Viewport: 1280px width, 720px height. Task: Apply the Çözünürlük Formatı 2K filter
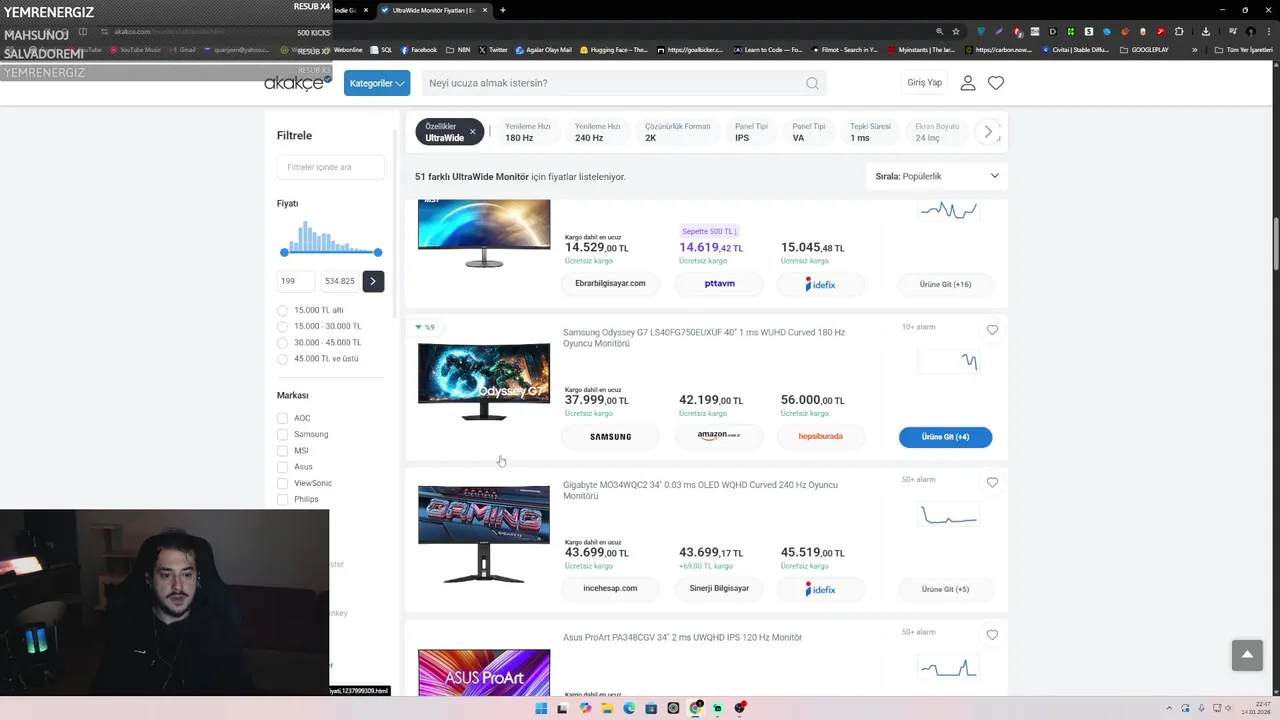677,132
